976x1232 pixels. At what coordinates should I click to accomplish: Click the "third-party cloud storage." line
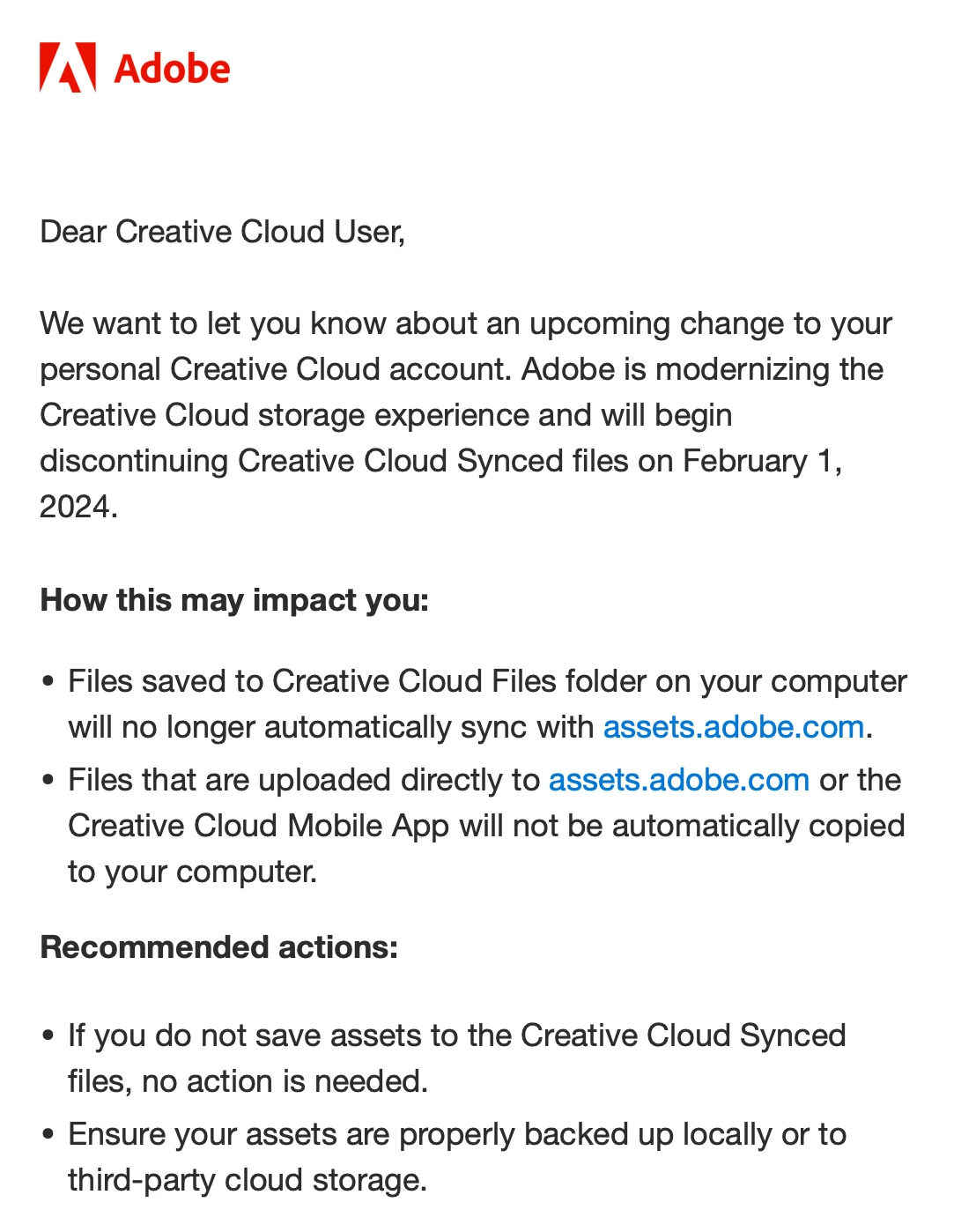248,1180
